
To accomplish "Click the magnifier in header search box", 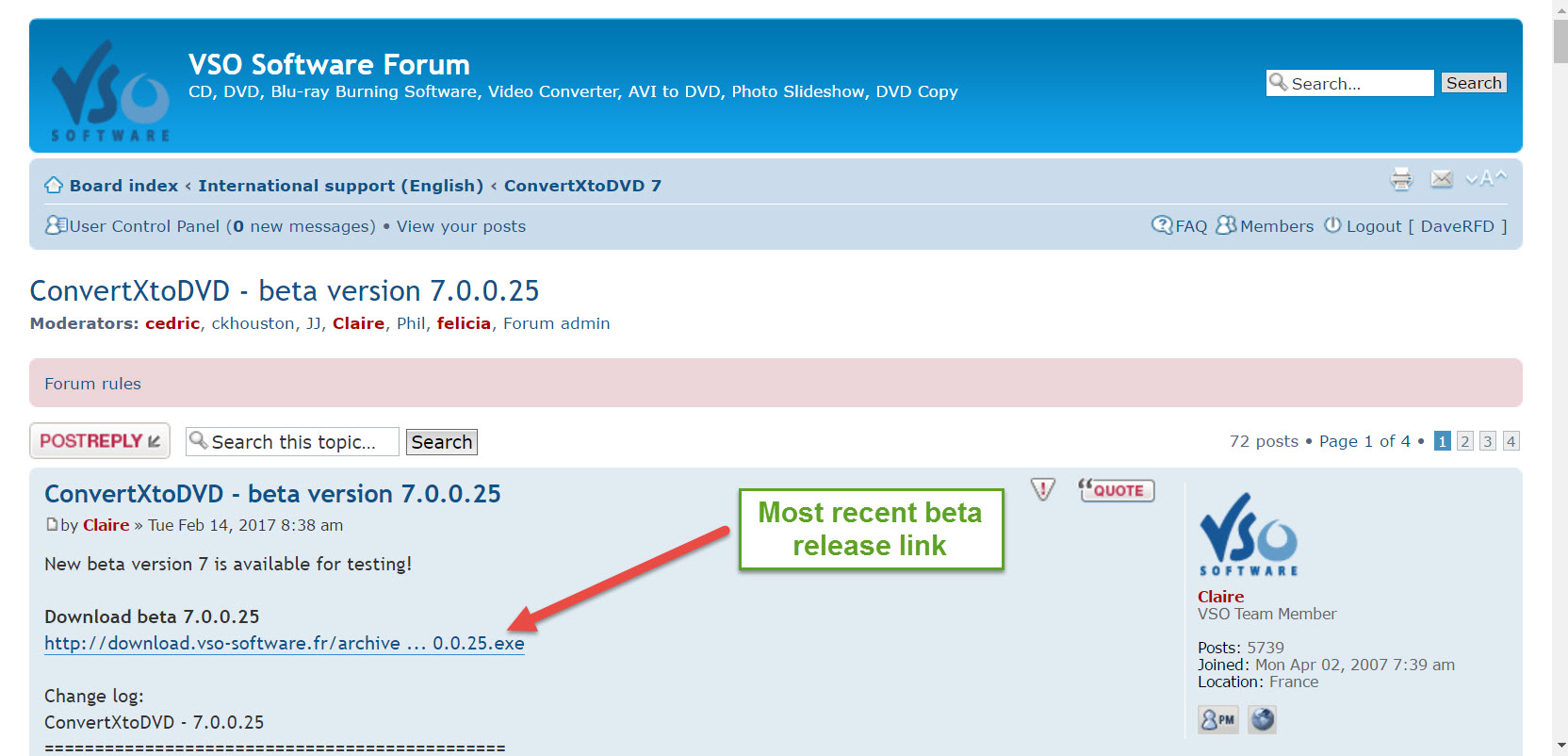I will coord(1279,83).
